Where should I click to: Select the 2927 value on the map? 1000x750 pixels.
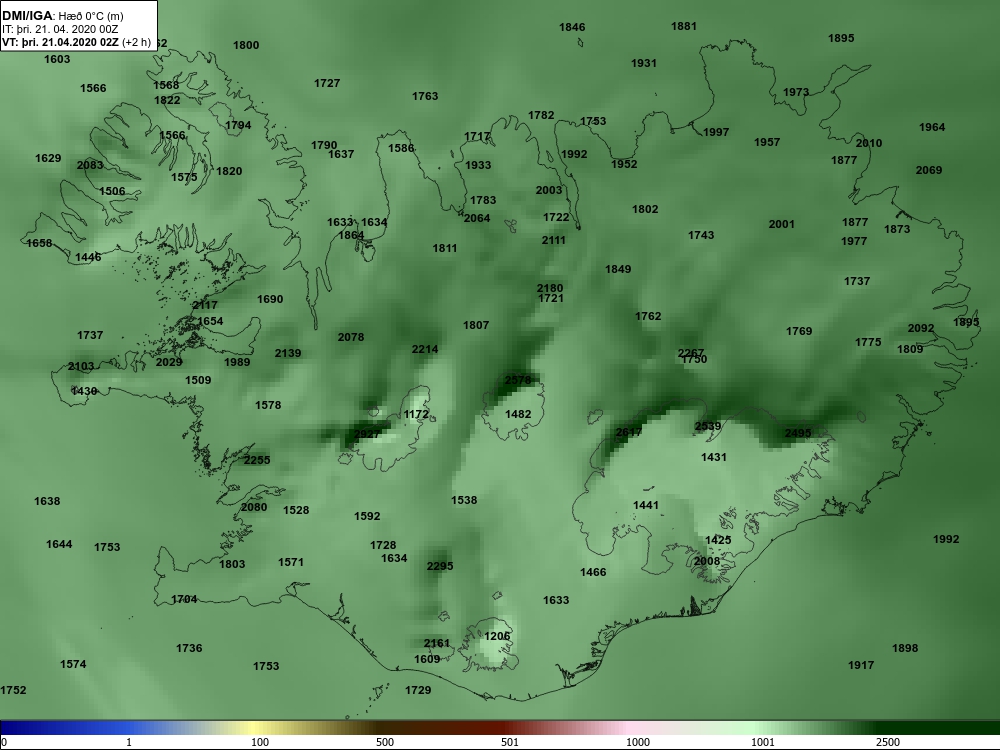click(x=367, y=434)
